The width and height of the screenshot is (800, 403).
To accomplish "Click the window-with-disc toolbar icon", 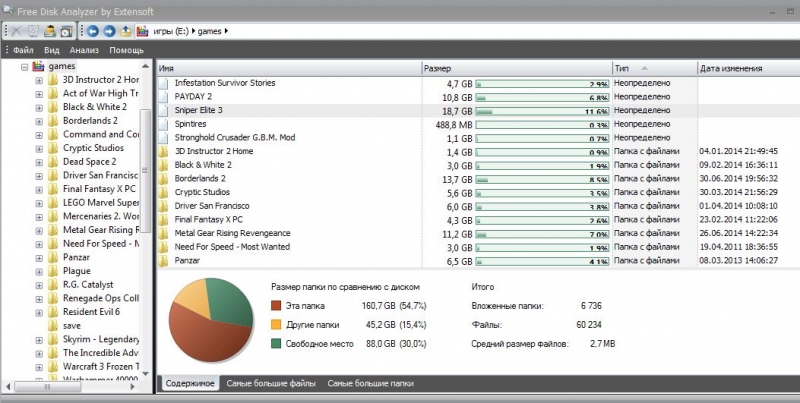I will [66, 31].
